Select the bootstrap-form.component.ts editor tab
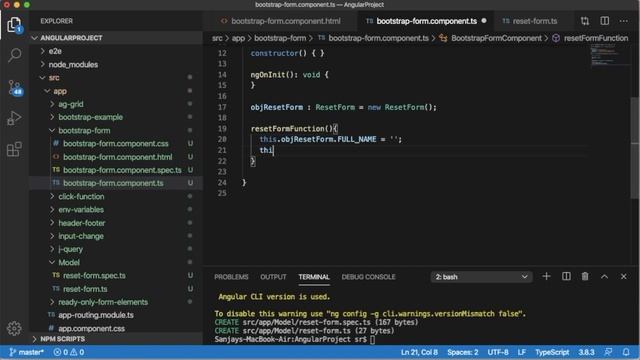Image resolution: width=640 pixels, height=360 pixels. (x=426, y=21)
